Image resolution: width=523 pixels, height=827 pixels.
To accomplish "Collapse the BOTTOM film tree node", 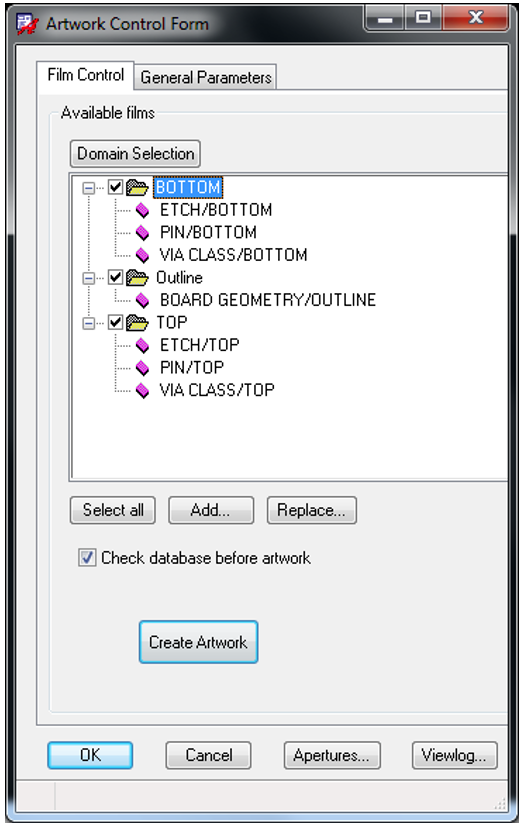I will click(x=89, y=187).
